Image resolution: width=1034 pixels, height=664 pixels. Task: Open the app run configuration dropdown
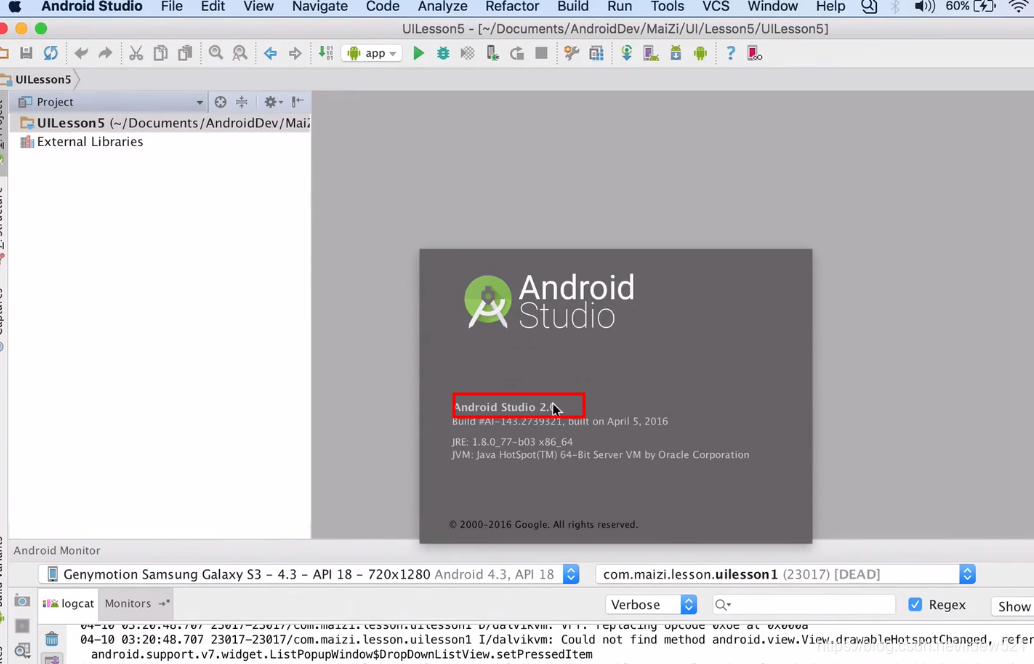[x=372, y=53]
